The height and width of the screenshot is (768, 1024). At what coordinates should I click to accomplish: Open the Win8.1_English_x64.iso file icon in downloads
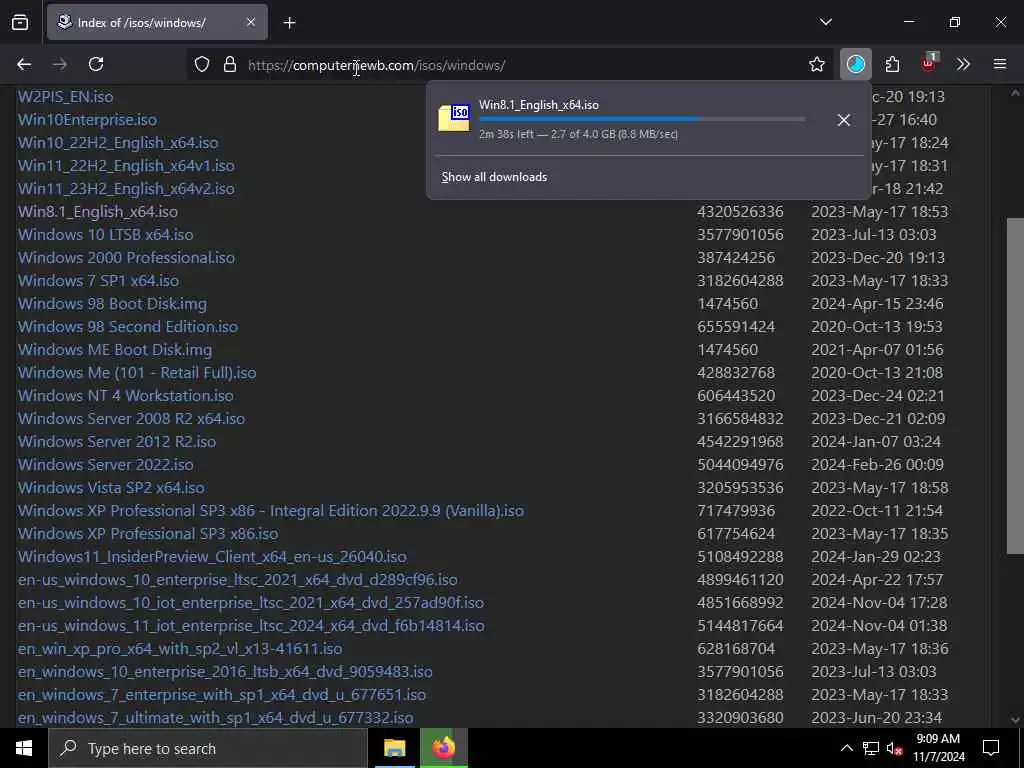click(454, 118)
